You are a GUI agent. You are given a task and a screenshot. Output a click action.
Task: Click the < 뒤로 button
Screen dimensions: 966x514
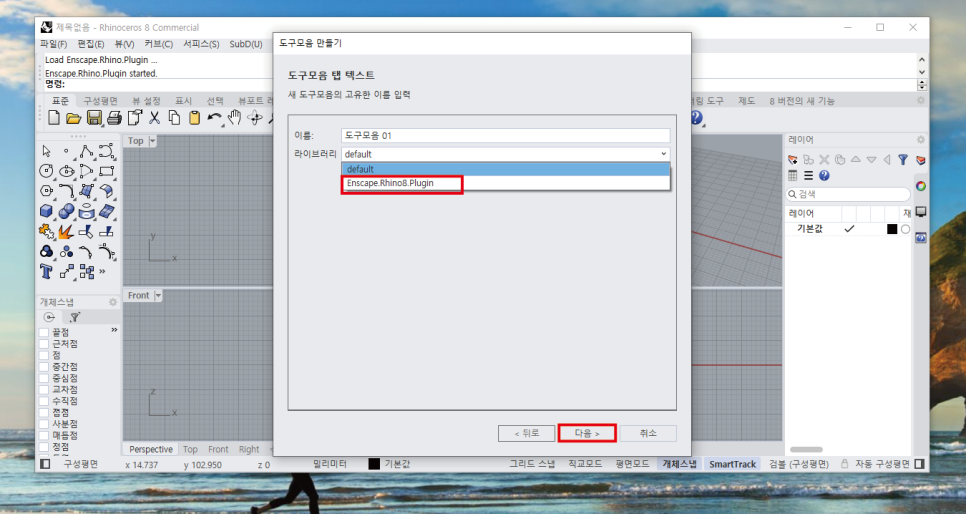coord(526,433)
